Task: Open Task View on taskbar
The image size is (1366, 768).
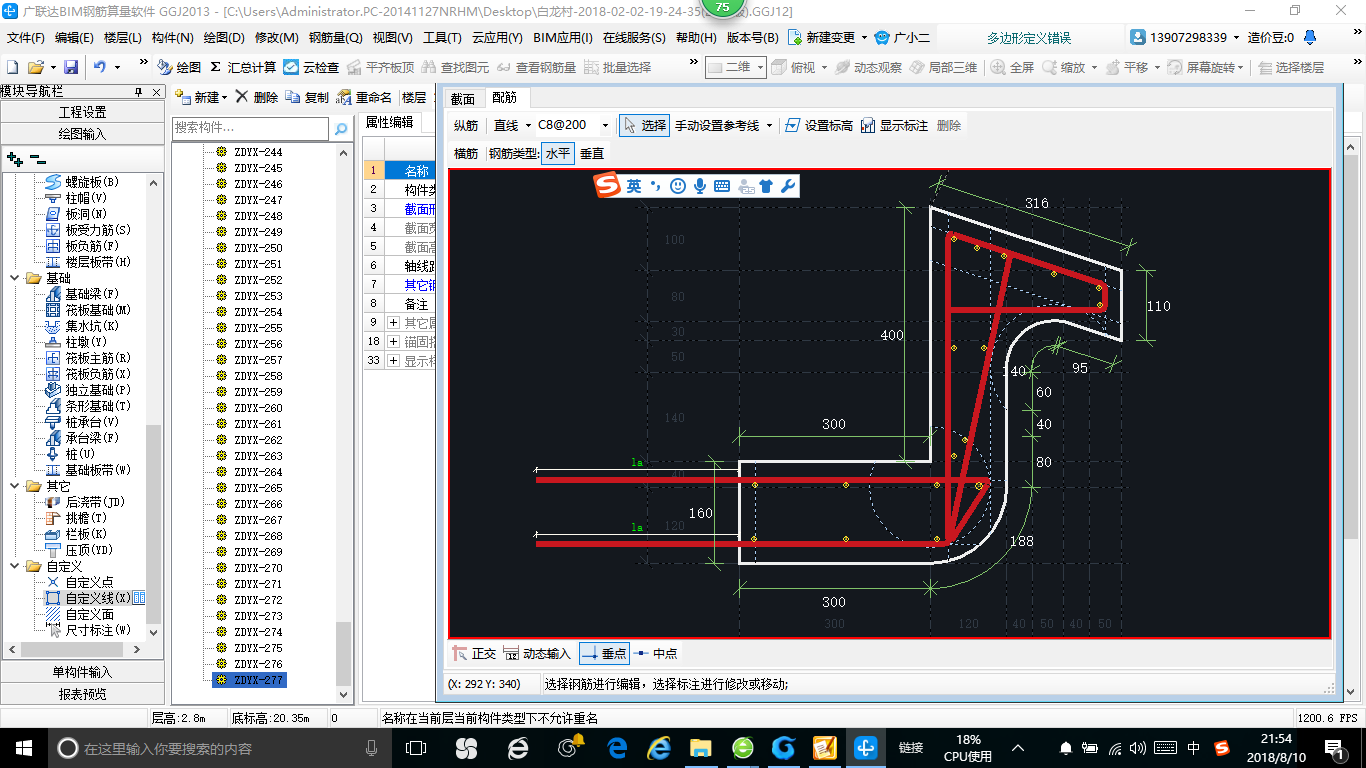Action: (416, 747)
